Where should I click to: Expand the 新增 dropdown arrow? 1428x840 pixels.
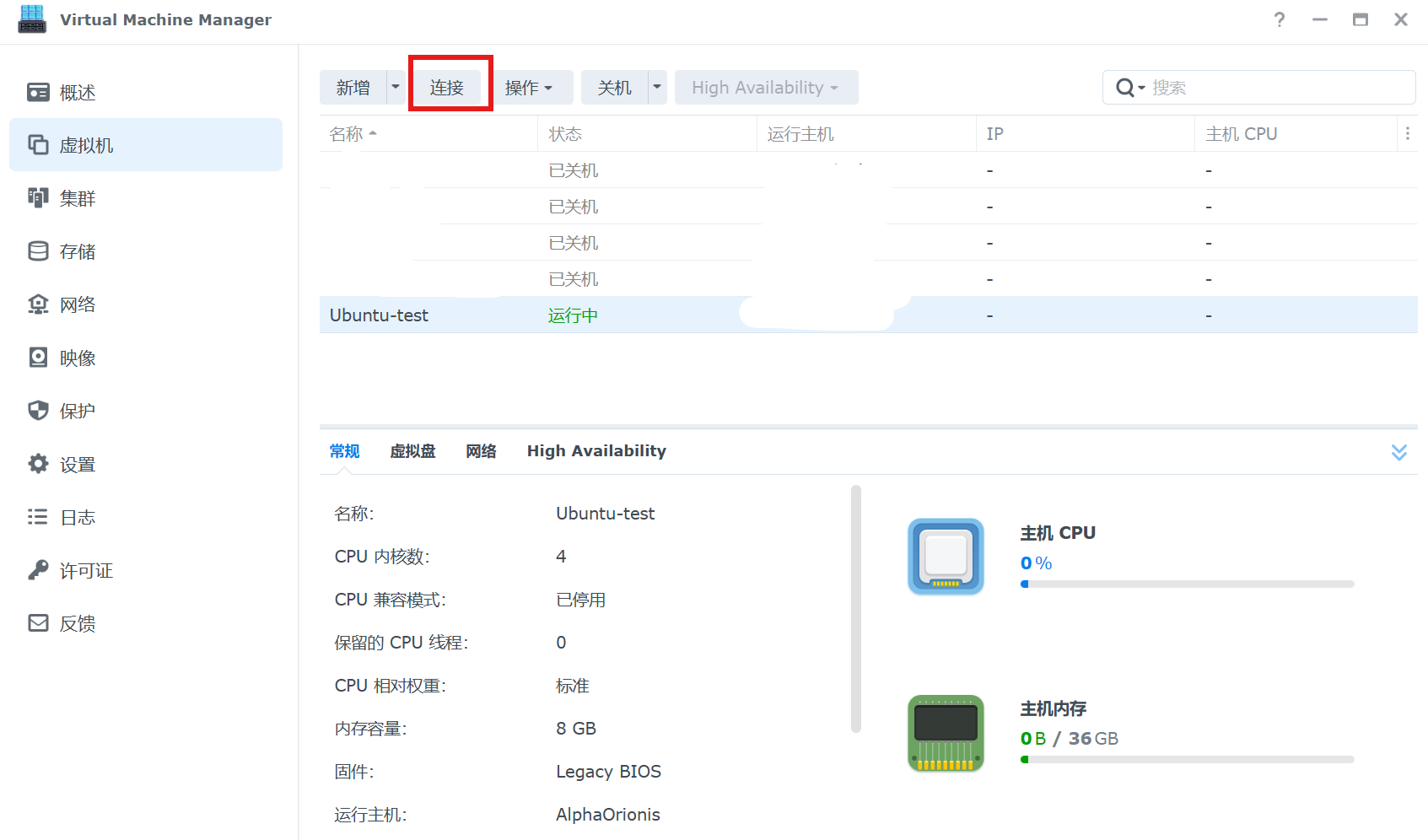tap(396, 87)
